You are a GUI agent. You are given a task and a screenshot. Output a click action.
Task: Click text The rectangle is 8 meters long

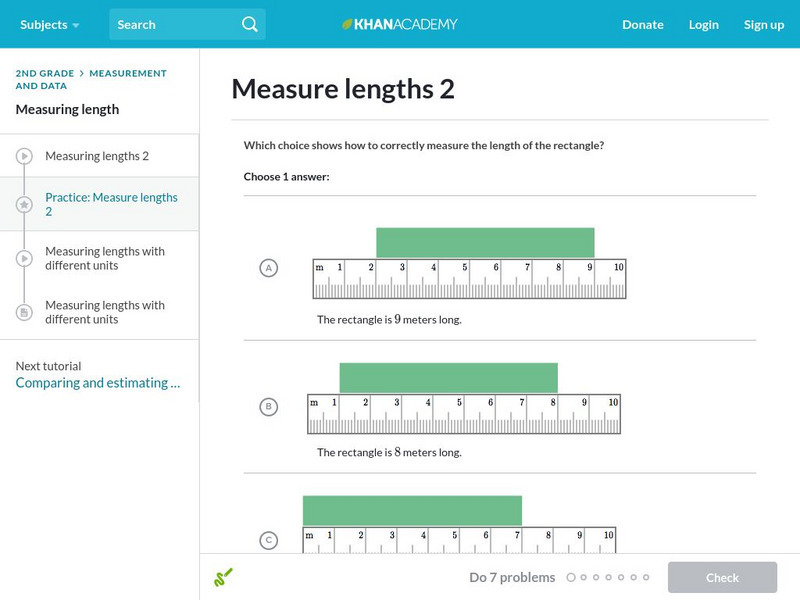pos(389,452)
